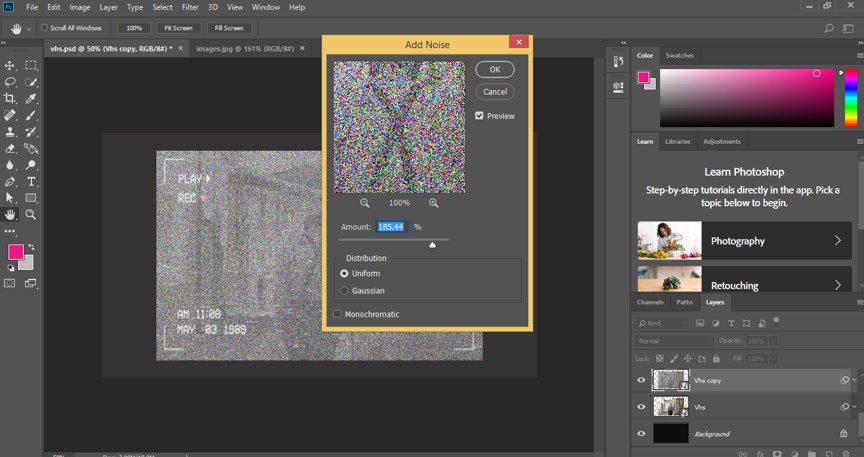Select the Crop tool
Screen dimensions: 864x457
click(x=10, y=98)
